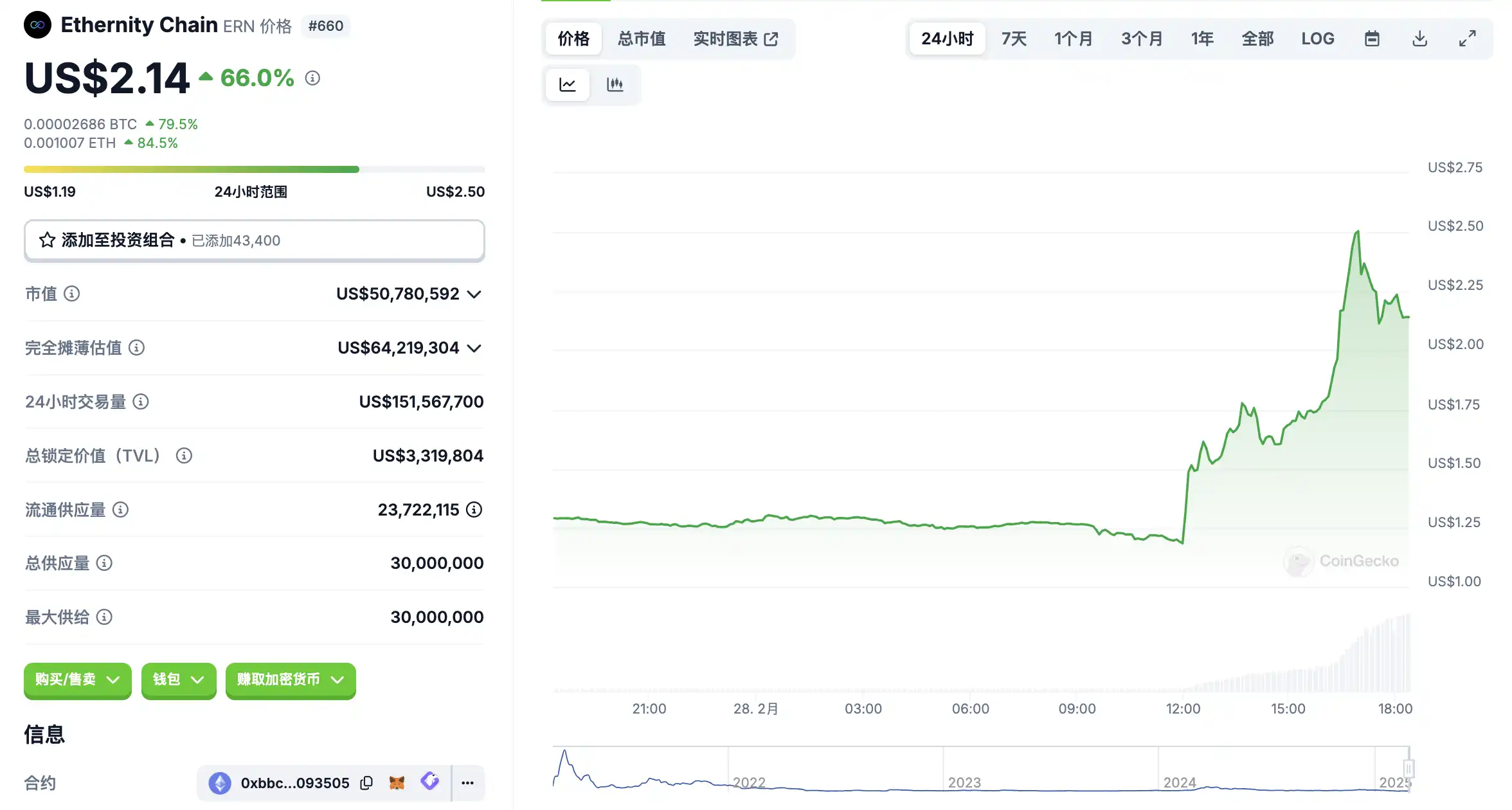Switch to the 价格 chart tab
Viewport: 1512px width, 810px height.
573,39
